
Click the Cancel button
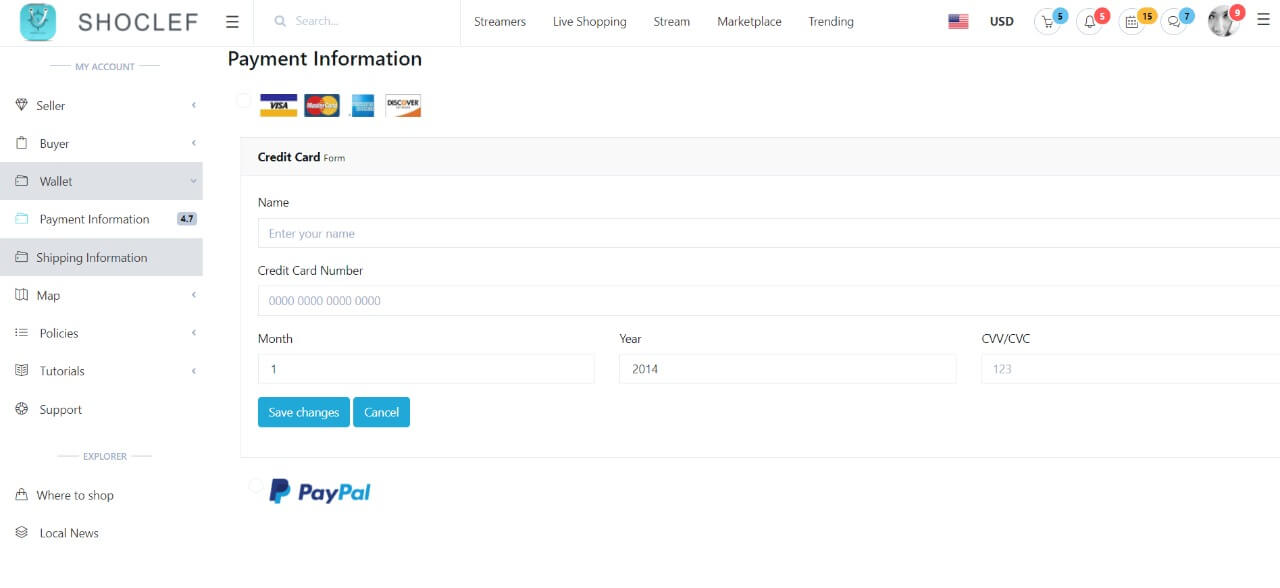point(381,412)
